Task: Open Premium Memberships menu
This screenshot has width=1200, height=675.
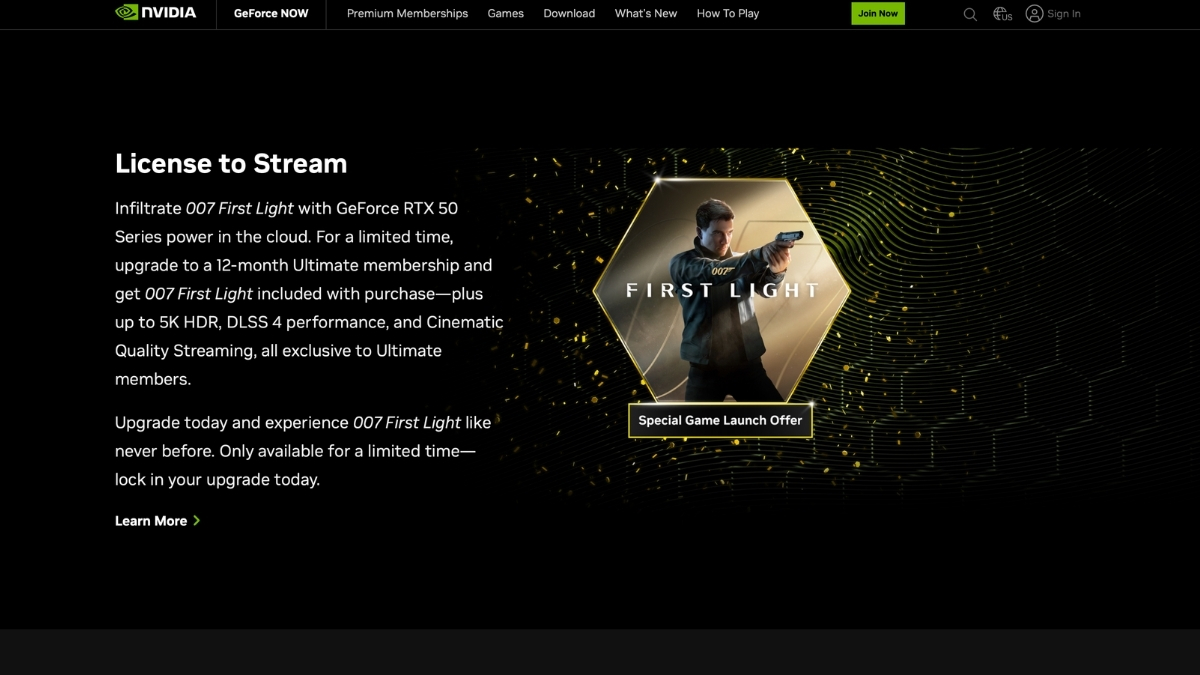Action: [x=407, y=14]
